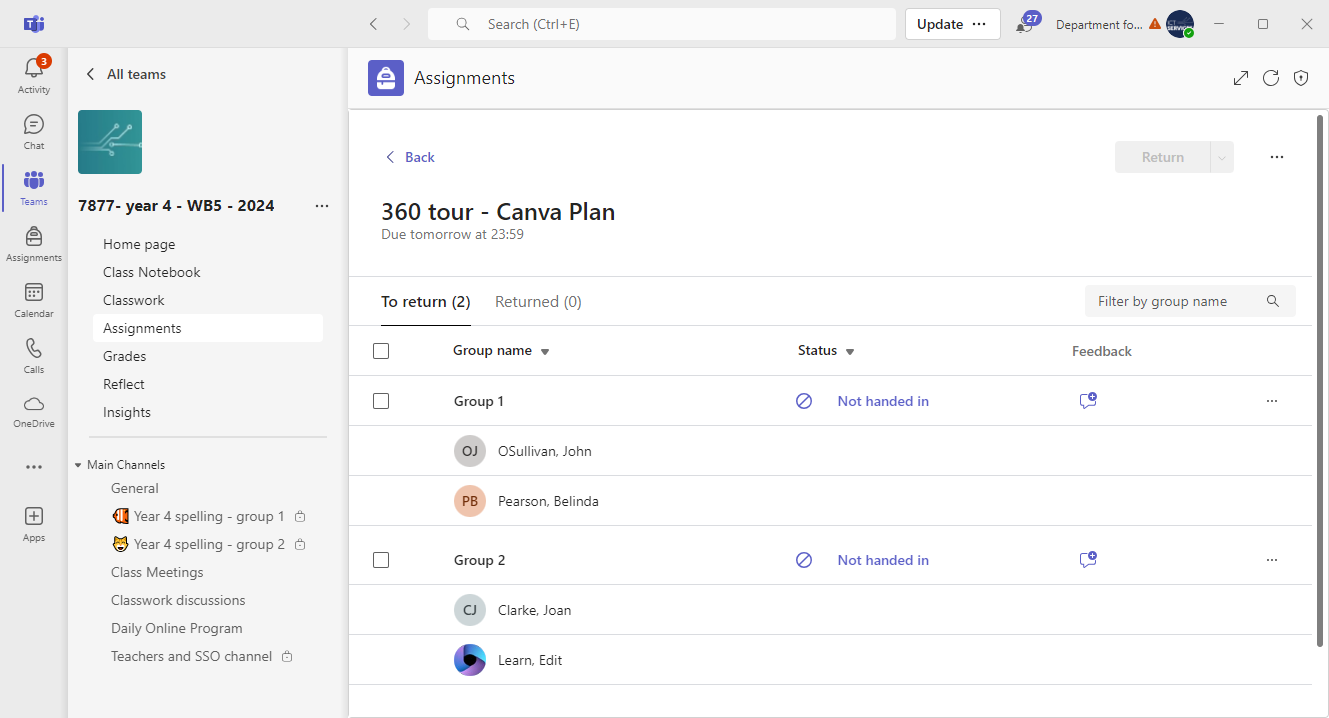Open notifications bell with 27 badge
1329x718 pixels.
coord(1026,24)
